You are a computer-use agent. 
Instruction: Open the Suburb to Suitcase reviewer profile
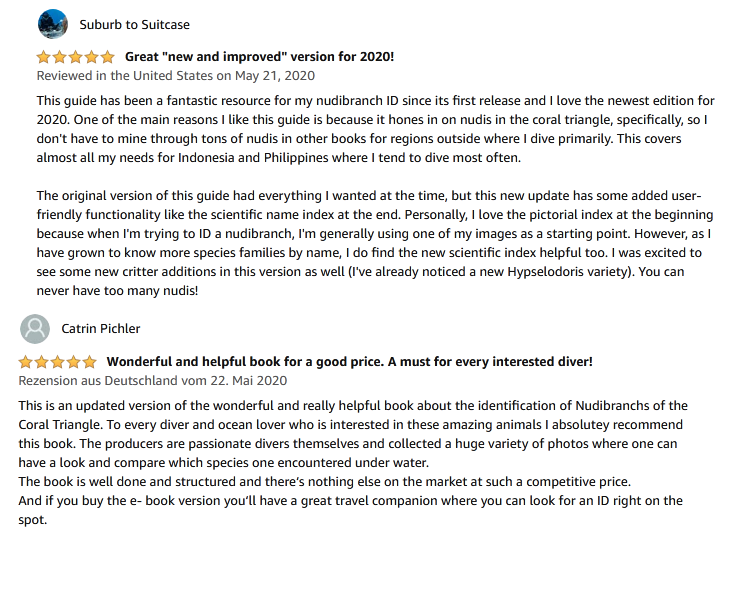click(x=134, y=24)
